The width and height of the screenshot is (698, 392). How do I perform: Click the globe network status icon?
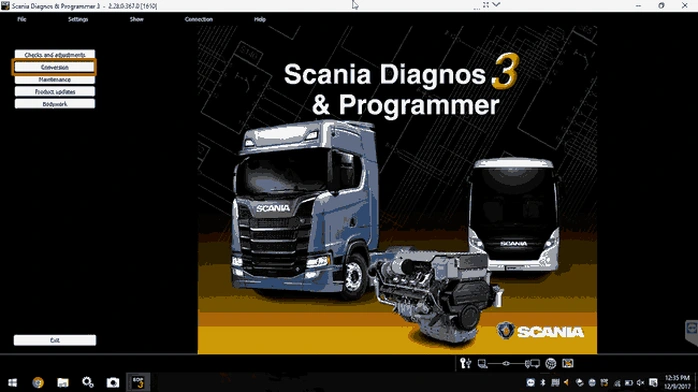point(551,364)
